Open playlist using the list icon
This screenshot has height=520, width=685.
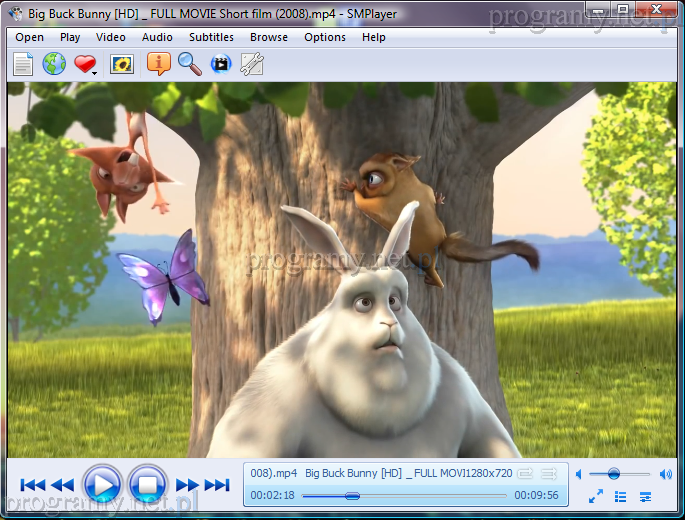(x=620, y=496)
